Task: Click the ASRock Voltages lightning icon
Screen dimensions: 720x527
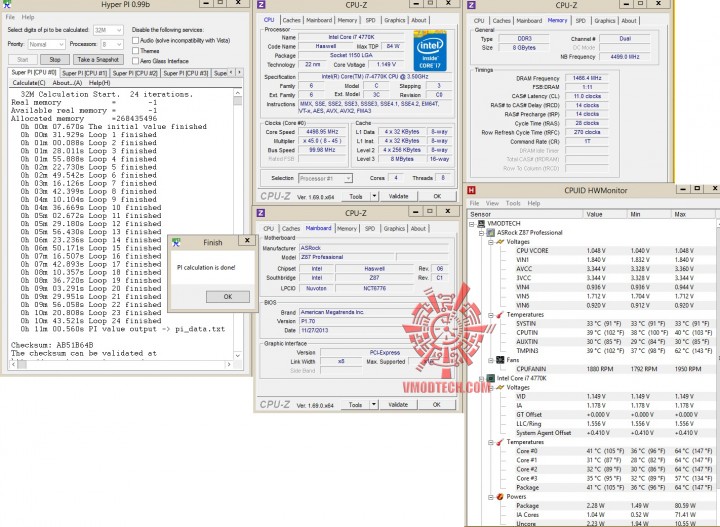Action: 500,241
